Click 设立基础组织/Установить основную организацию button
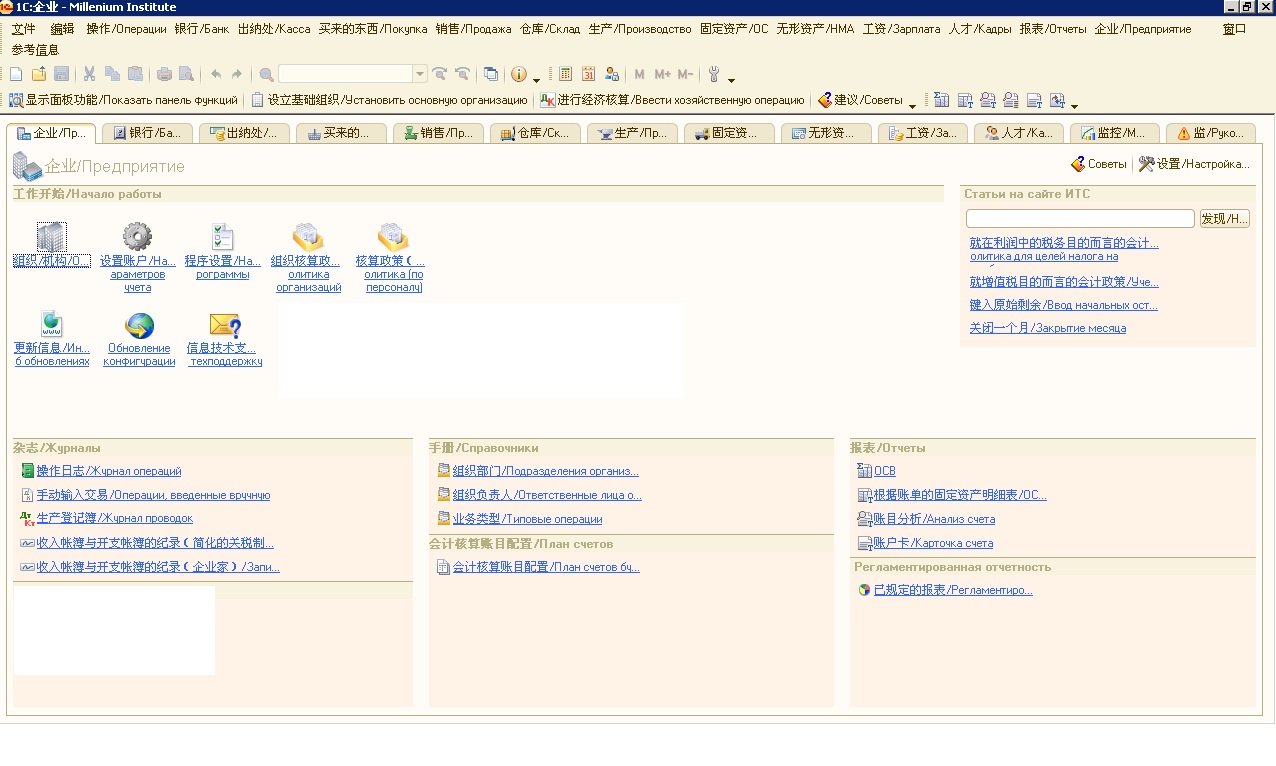This screenshot has width=1276, height=766. click(389, 100)
